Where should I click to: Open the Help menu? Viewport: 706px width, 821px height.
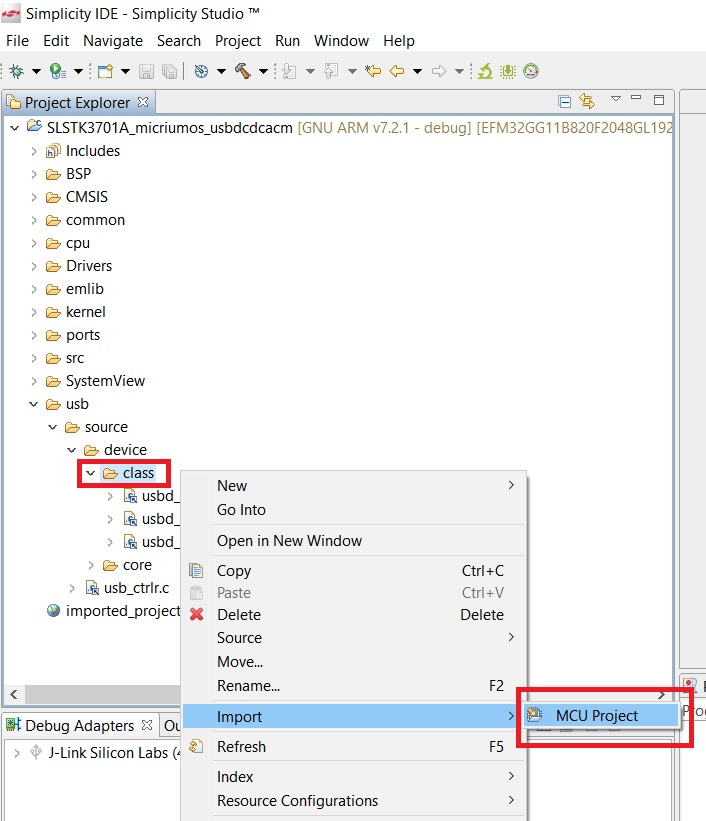[399, 41]
